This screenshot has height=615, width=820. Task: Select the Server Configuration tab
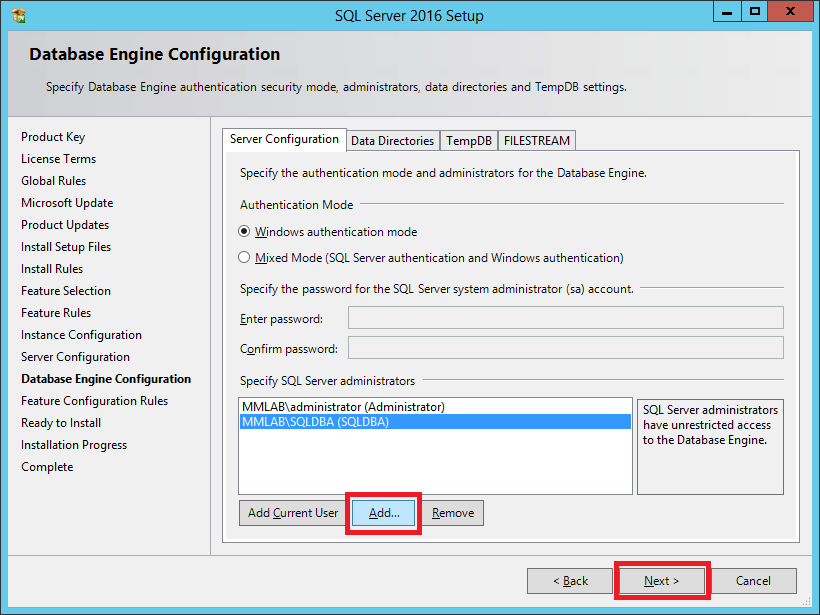click(284, 140)
